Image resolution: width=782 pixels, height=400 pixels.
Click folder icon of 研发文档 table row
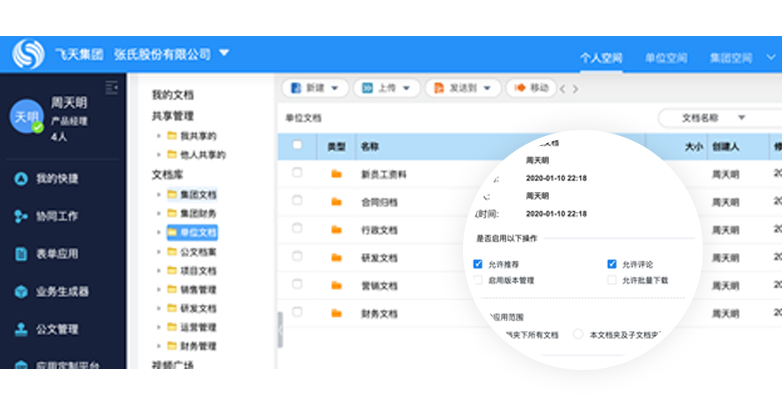(x=337, y=258)
